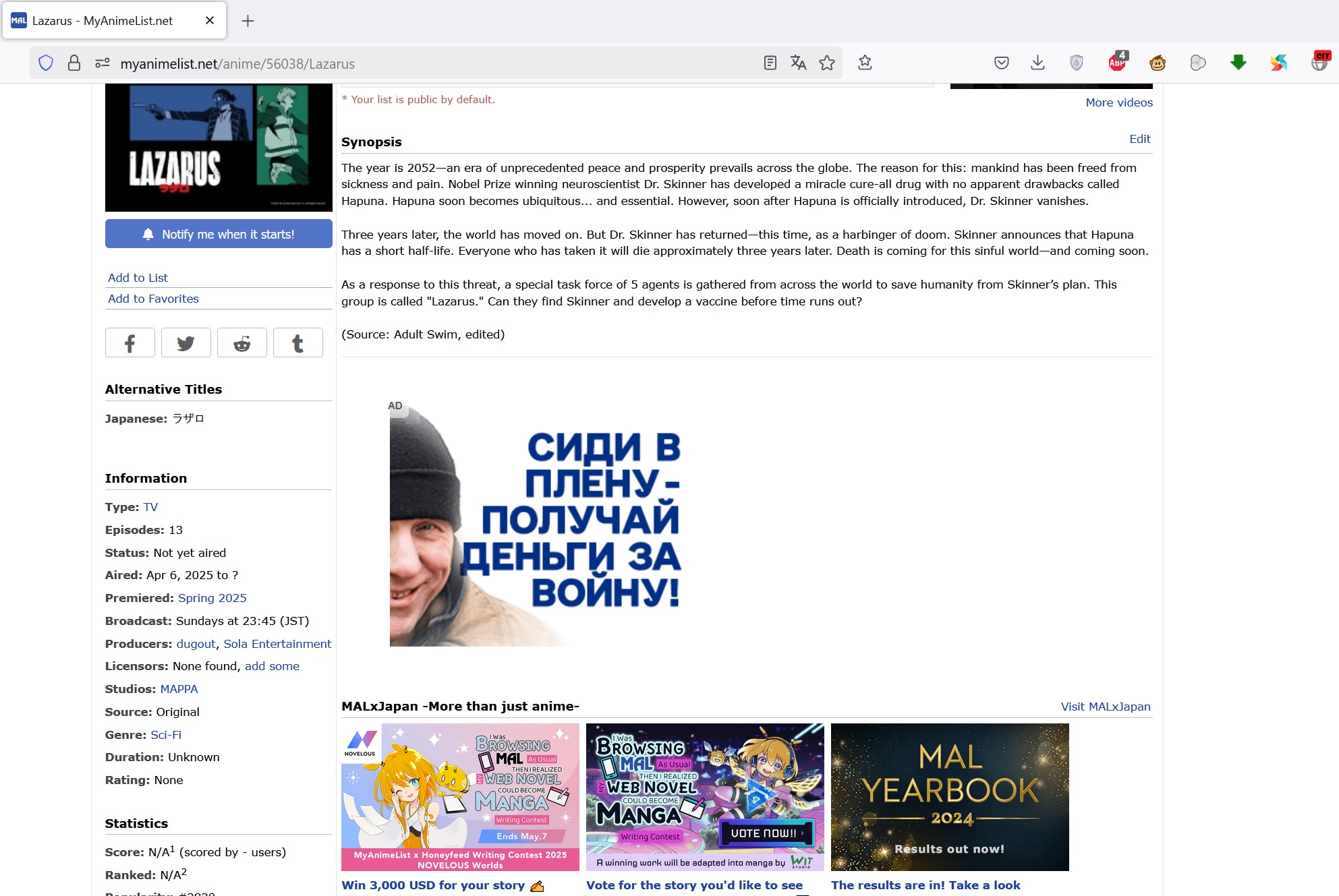Click the site padlock security icon
The image size is (1339, 896).
click(74, 63)
